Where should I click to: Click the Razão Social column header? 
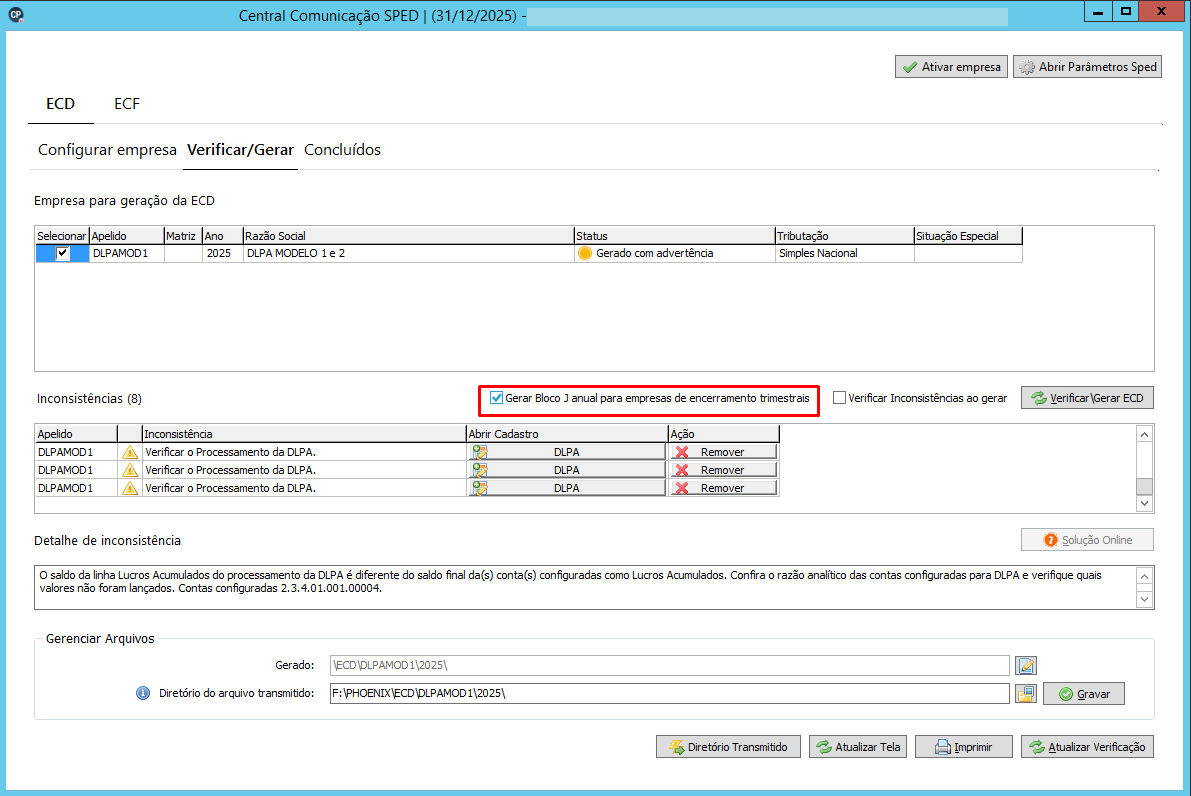[408, 235]
